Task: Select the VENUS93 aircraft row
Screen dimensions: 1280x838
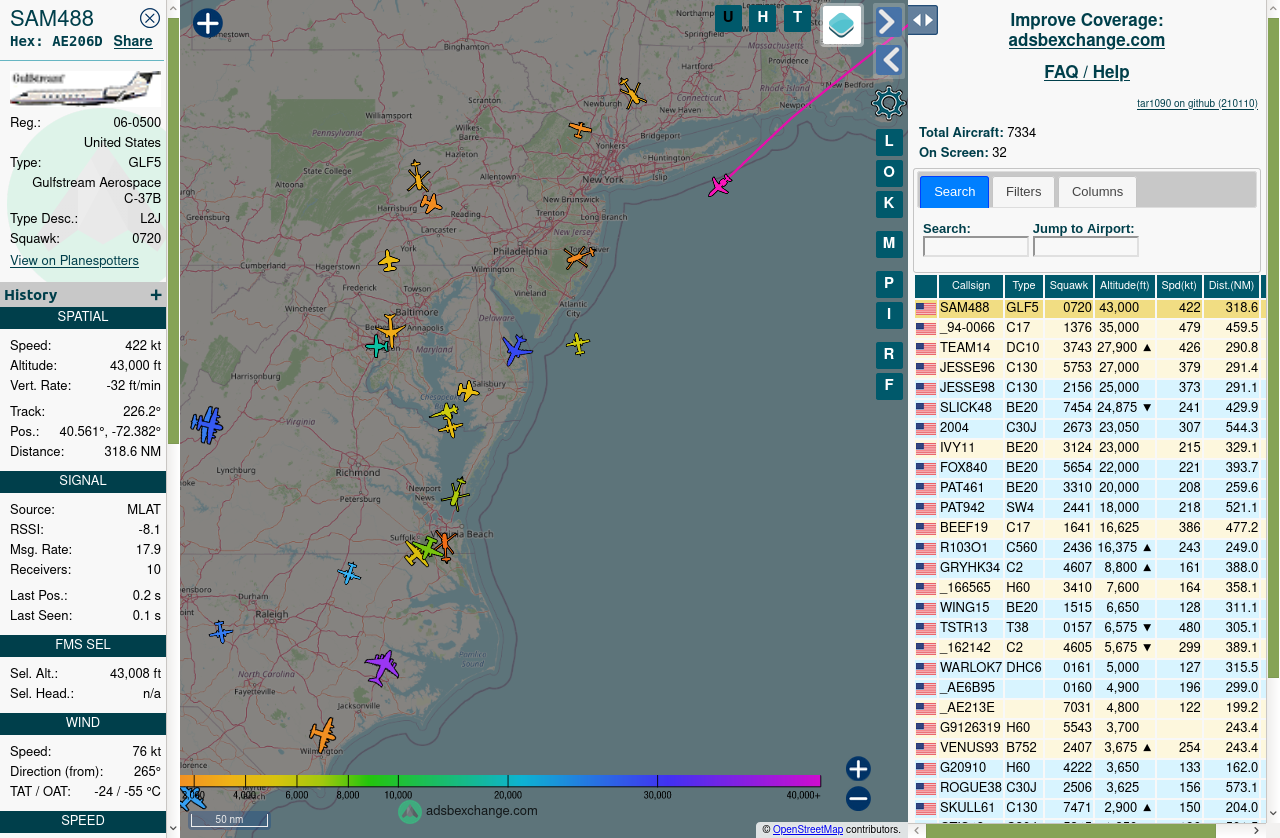Action: (1089, 748)
